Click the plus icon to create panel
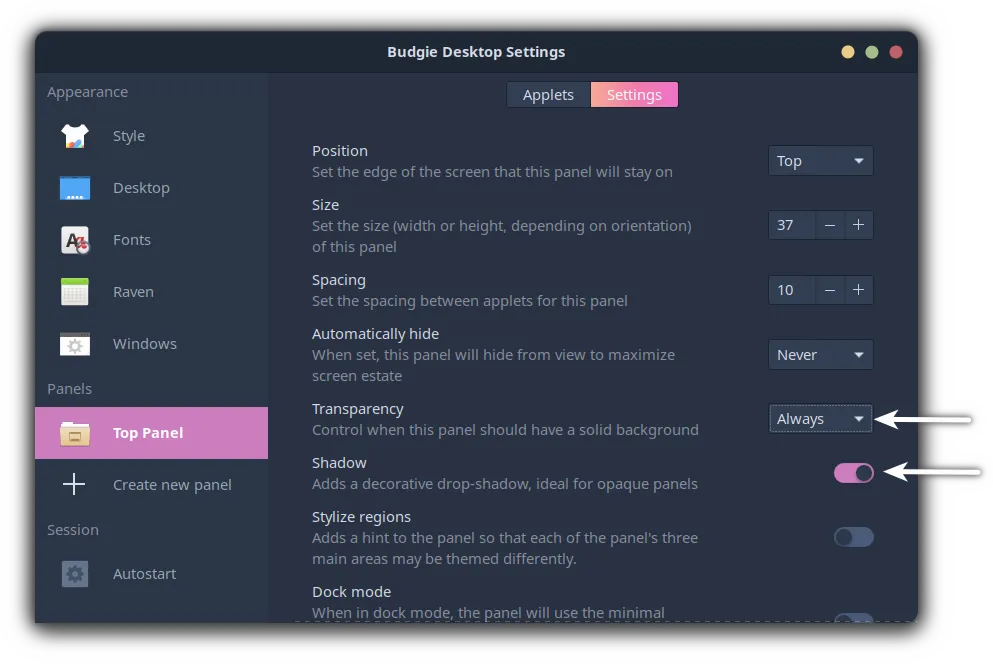993x664 pixels. click(x=74, y=485)
